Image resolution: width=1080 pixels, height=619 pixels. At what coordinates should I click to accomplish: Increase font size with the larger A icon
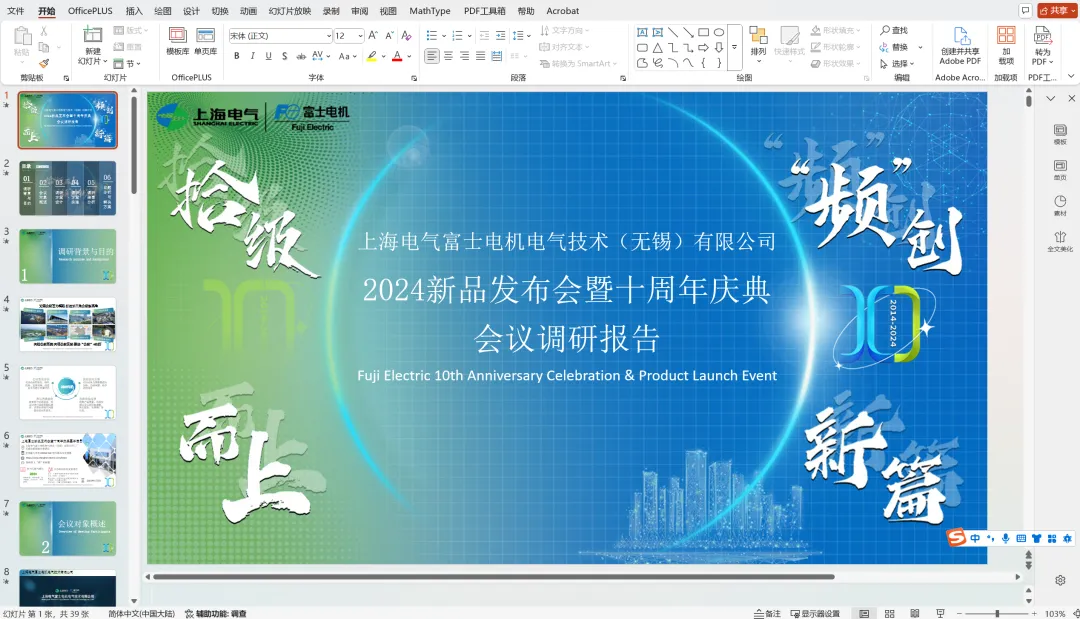373,35
